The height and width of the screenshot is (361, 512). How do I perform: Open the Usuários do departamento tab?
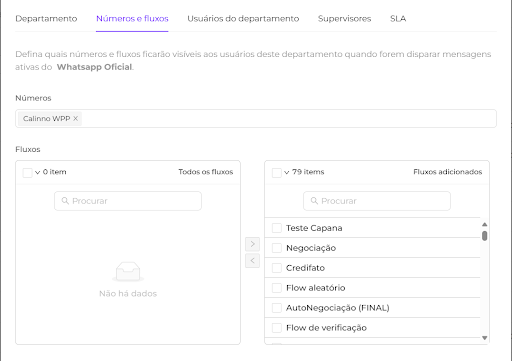point(243,19)
